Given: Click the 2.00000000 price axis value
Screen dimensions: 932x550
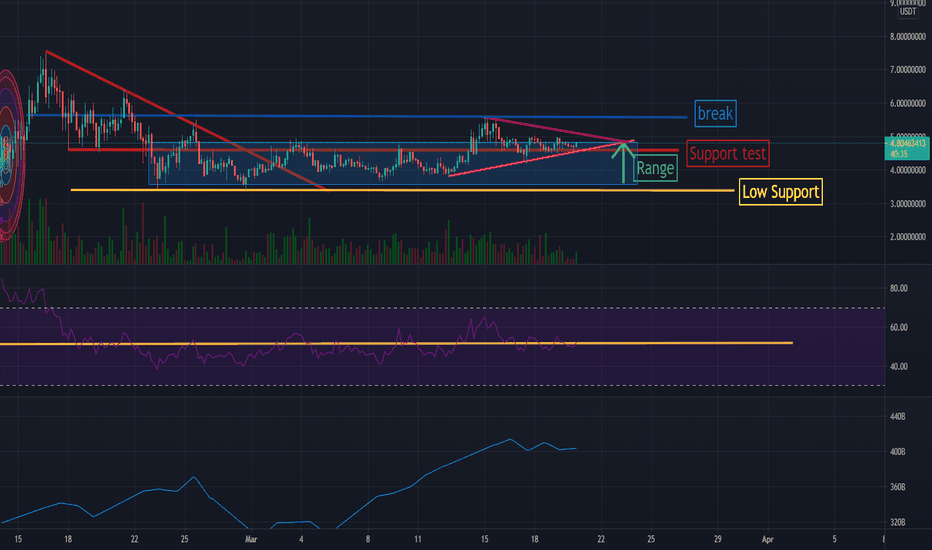Looking at the screenshot, I should point(908,237).
